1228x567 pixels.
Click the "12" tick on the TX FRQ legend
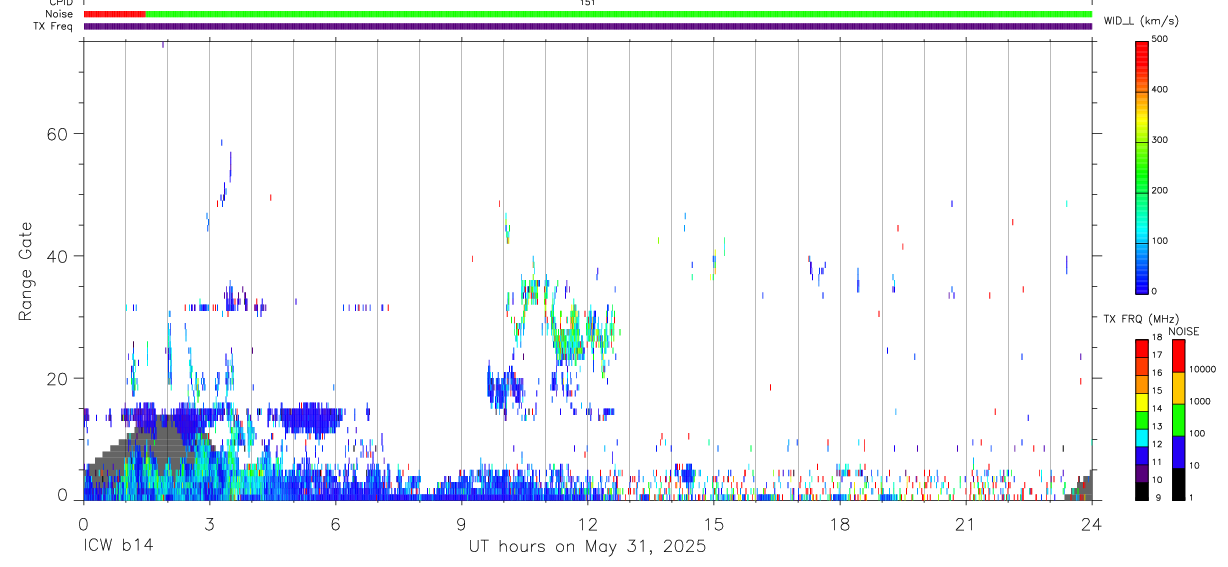pyautogui.click(x=1157, y=444)
